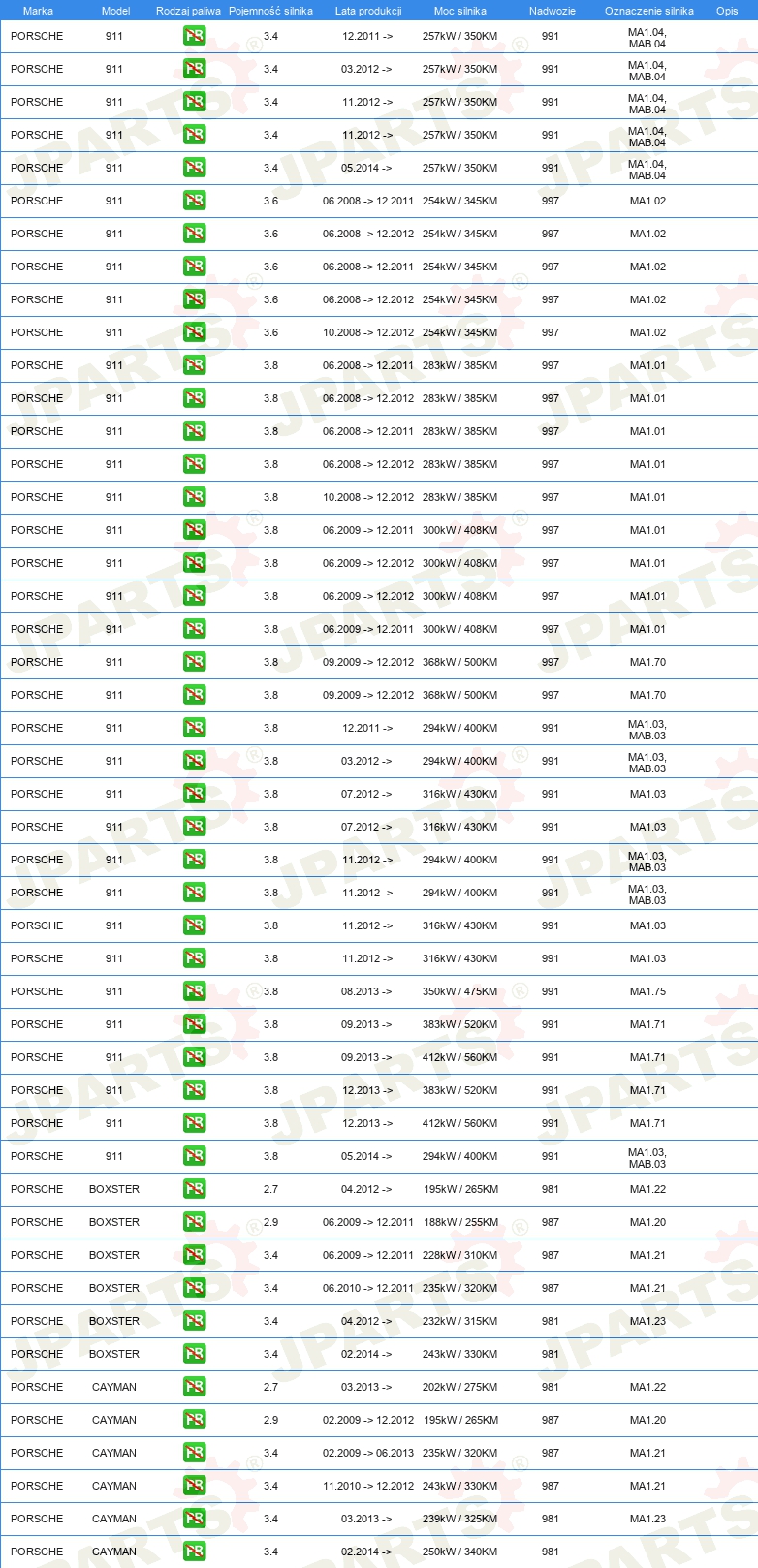Click the Moc silnika column header
Viewport: 758px width, 1568px height.
pos(460,11)
